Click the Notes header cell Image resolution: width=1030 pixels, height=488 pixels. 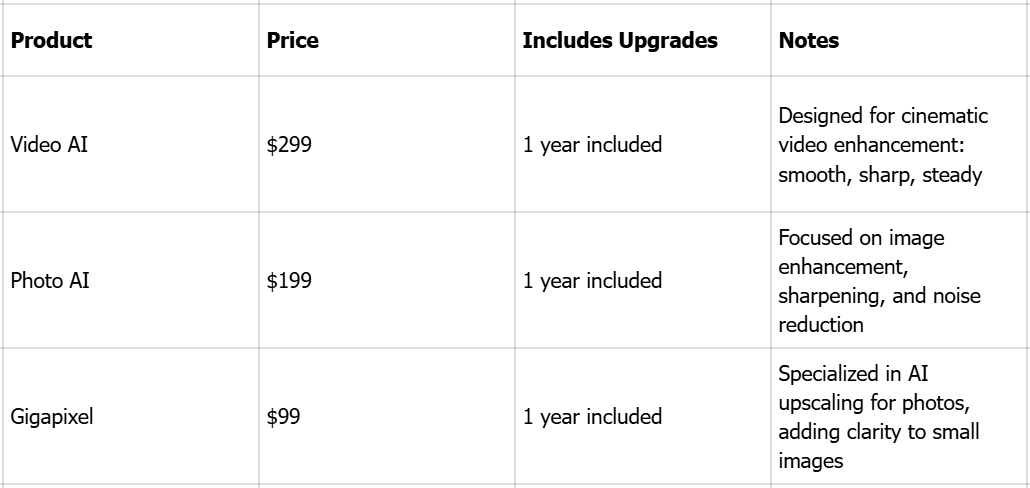pyautogui.click(x=900, y=40)
